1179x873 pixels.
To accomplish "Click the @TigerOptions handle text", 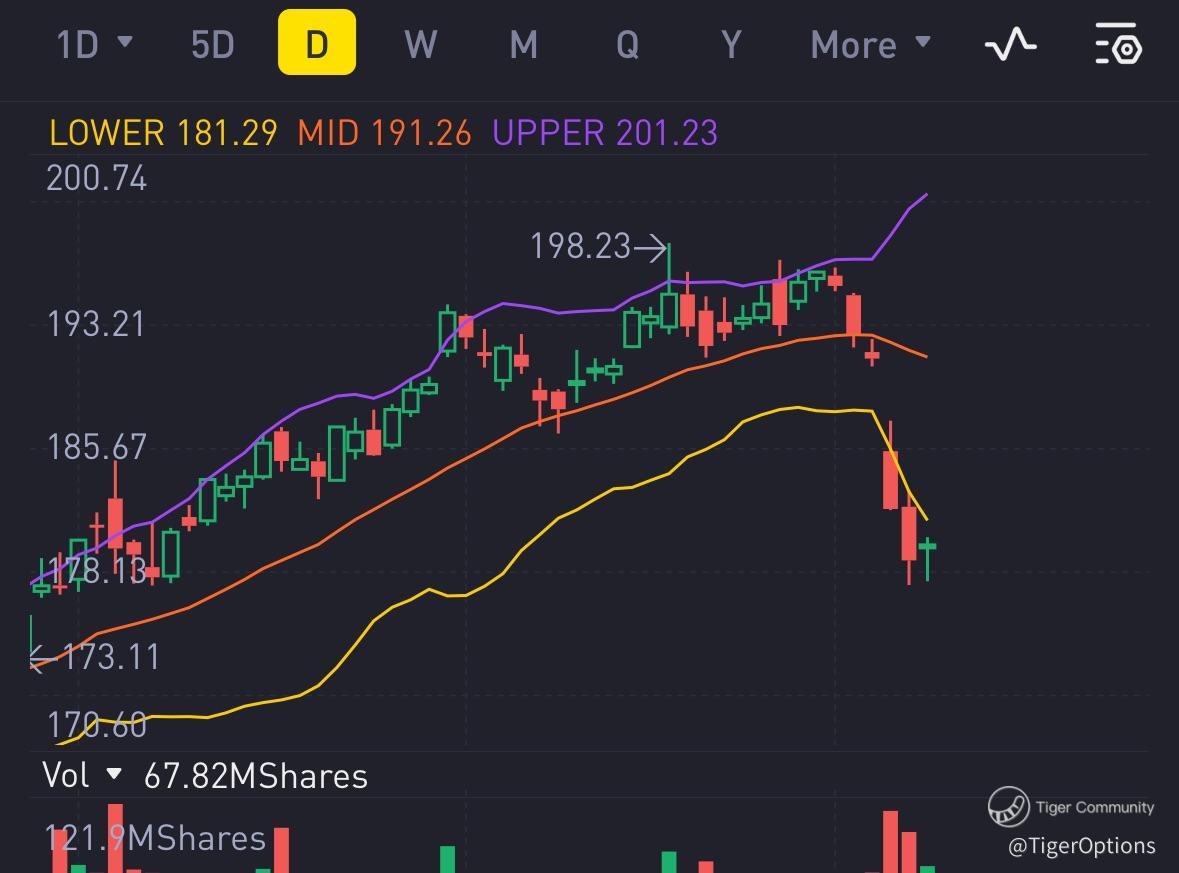I will pyautogui.click(x=1081, y=846).
